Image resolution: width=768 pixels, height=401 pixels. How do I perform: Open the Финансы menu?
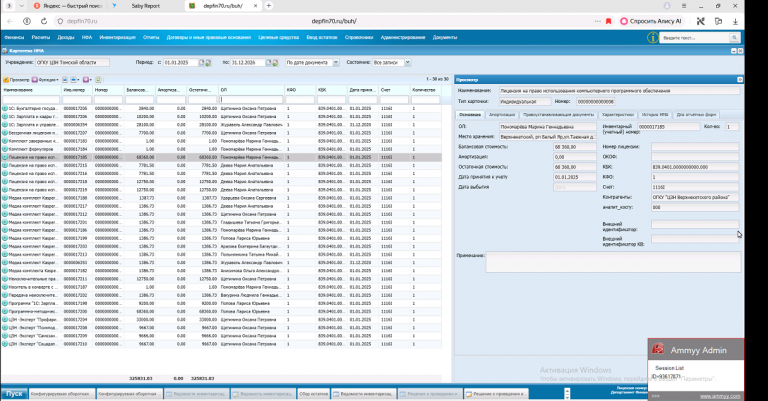[14, 37]
